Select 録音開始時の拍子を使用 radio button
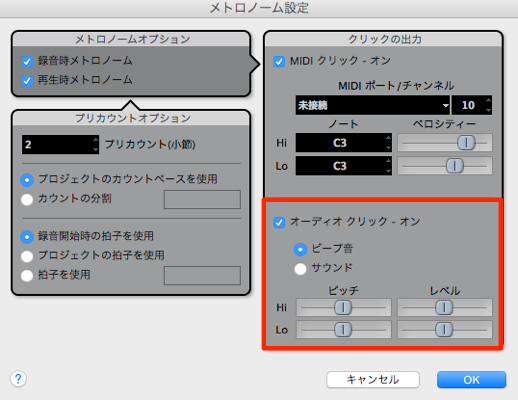 pyautogui.click(x=27, y=237)
